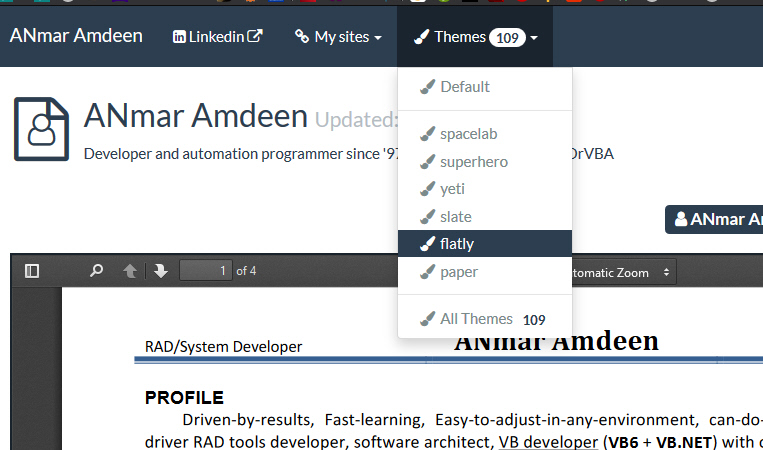Switch to the slate theme
The height and width of the screenshot is (450, 763).
(x=455, y=217)
